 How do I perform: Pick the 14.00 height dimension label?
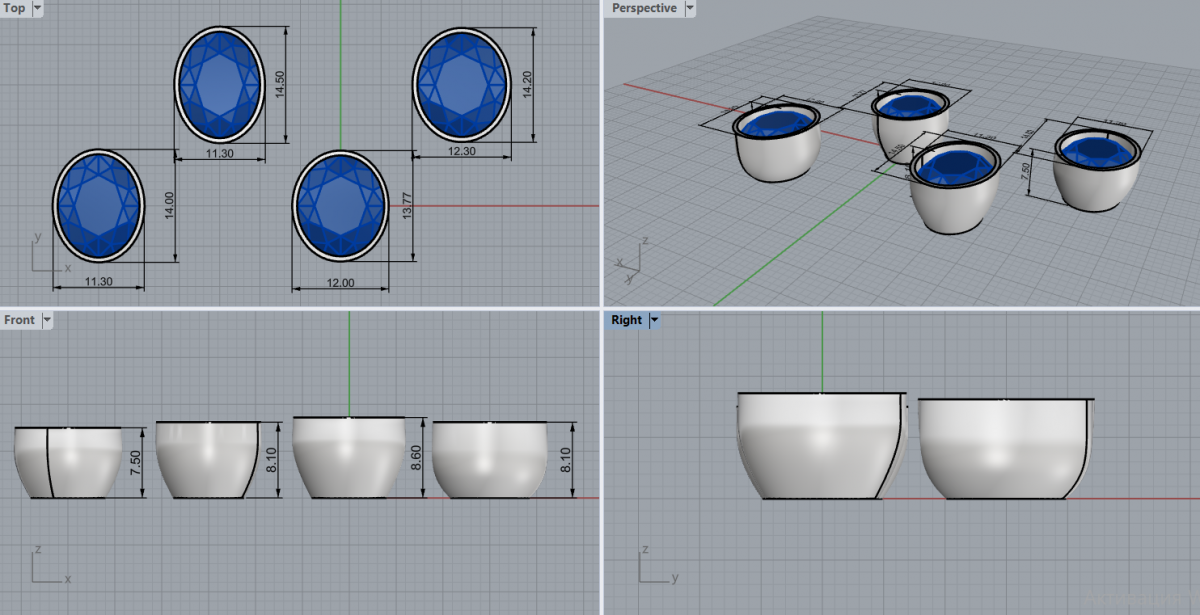[169, 206]
